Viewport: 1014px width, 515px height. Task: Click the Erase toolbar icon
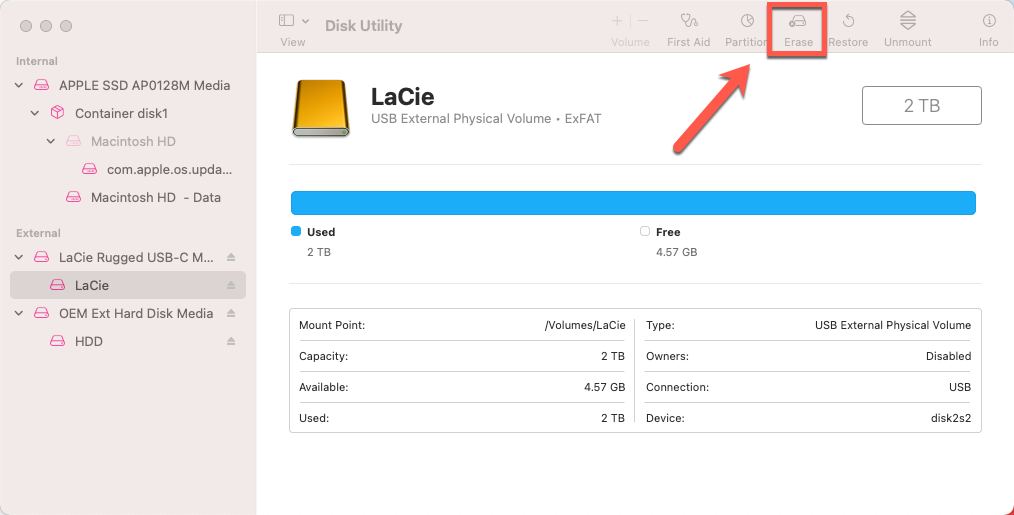(x=797, y=21)
